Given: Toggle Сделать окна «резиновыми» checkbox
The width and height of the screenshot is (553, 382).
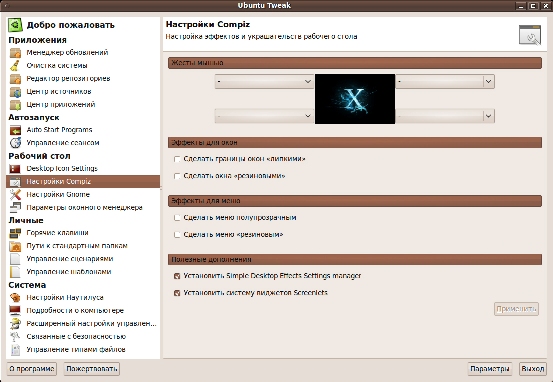Looking at the screenshot, I should (x=177, y=176).
